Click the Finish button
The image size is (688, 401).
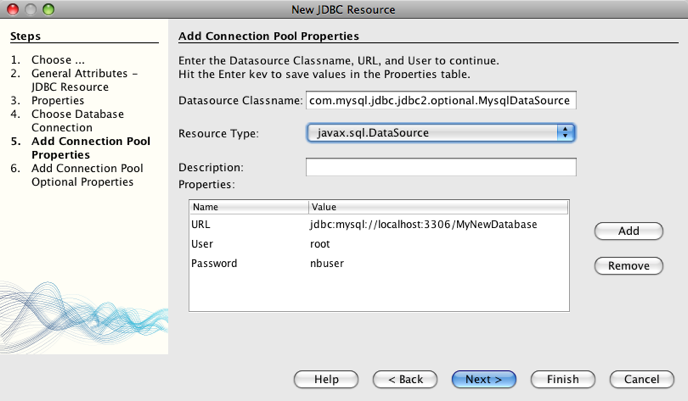click(x=563, y=379)
